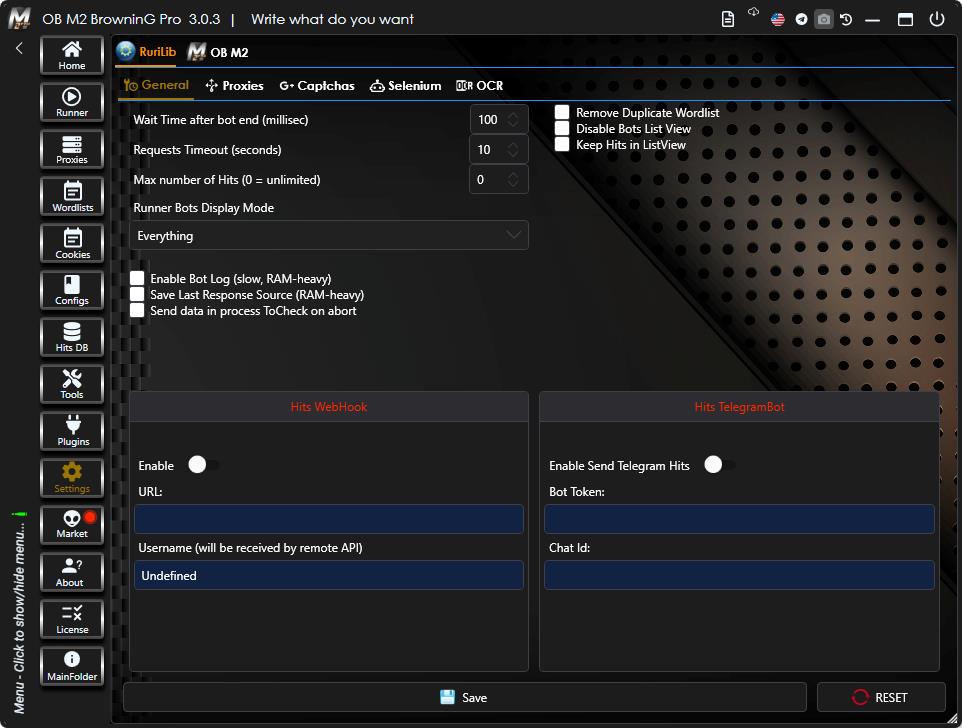Adjust the Max number of Hits spinner arrows
The height and width of the screenshot is (728, 962).
click(x=513, y=180)
